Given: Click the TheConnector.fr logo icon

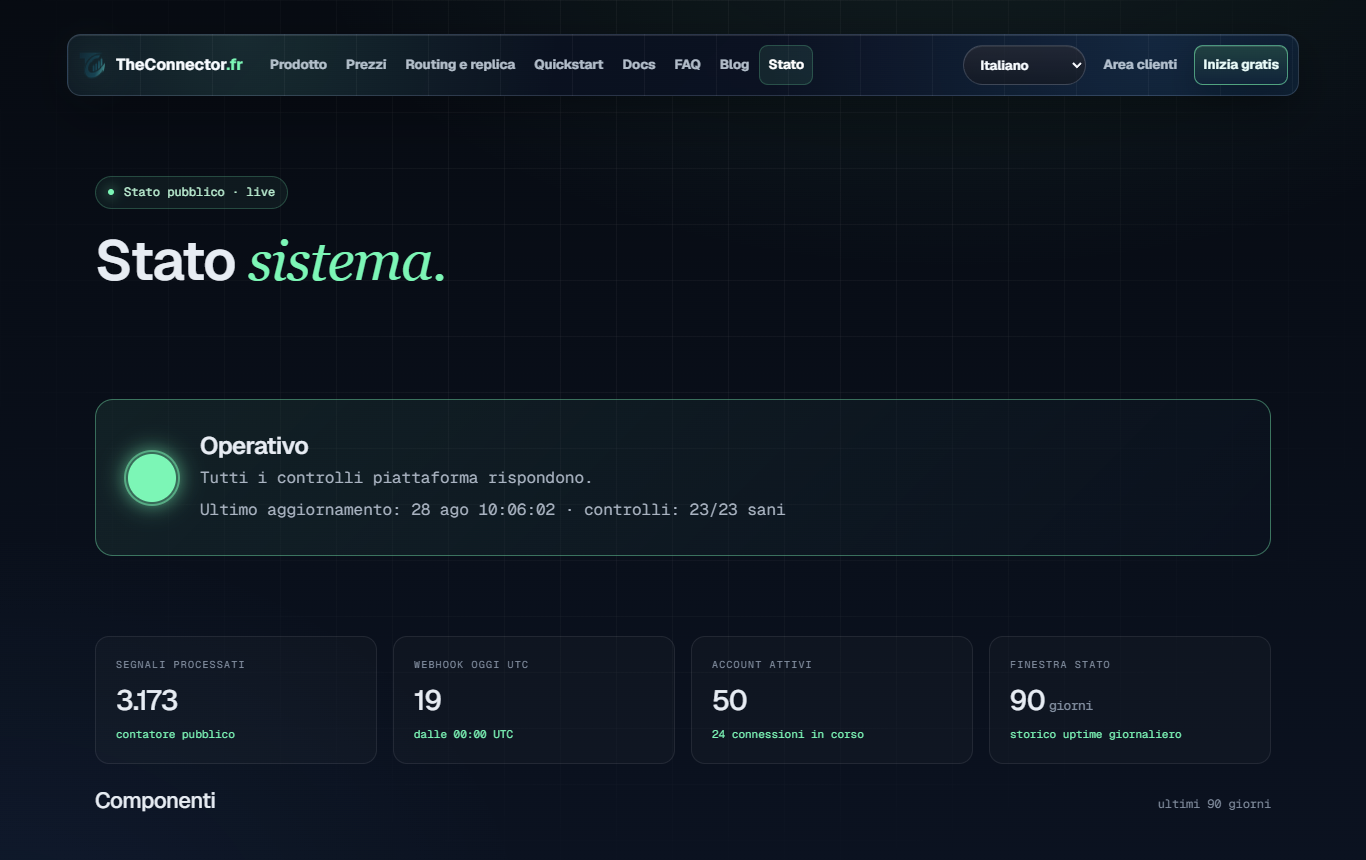Looking at the screenshot, I should [93, 65].
